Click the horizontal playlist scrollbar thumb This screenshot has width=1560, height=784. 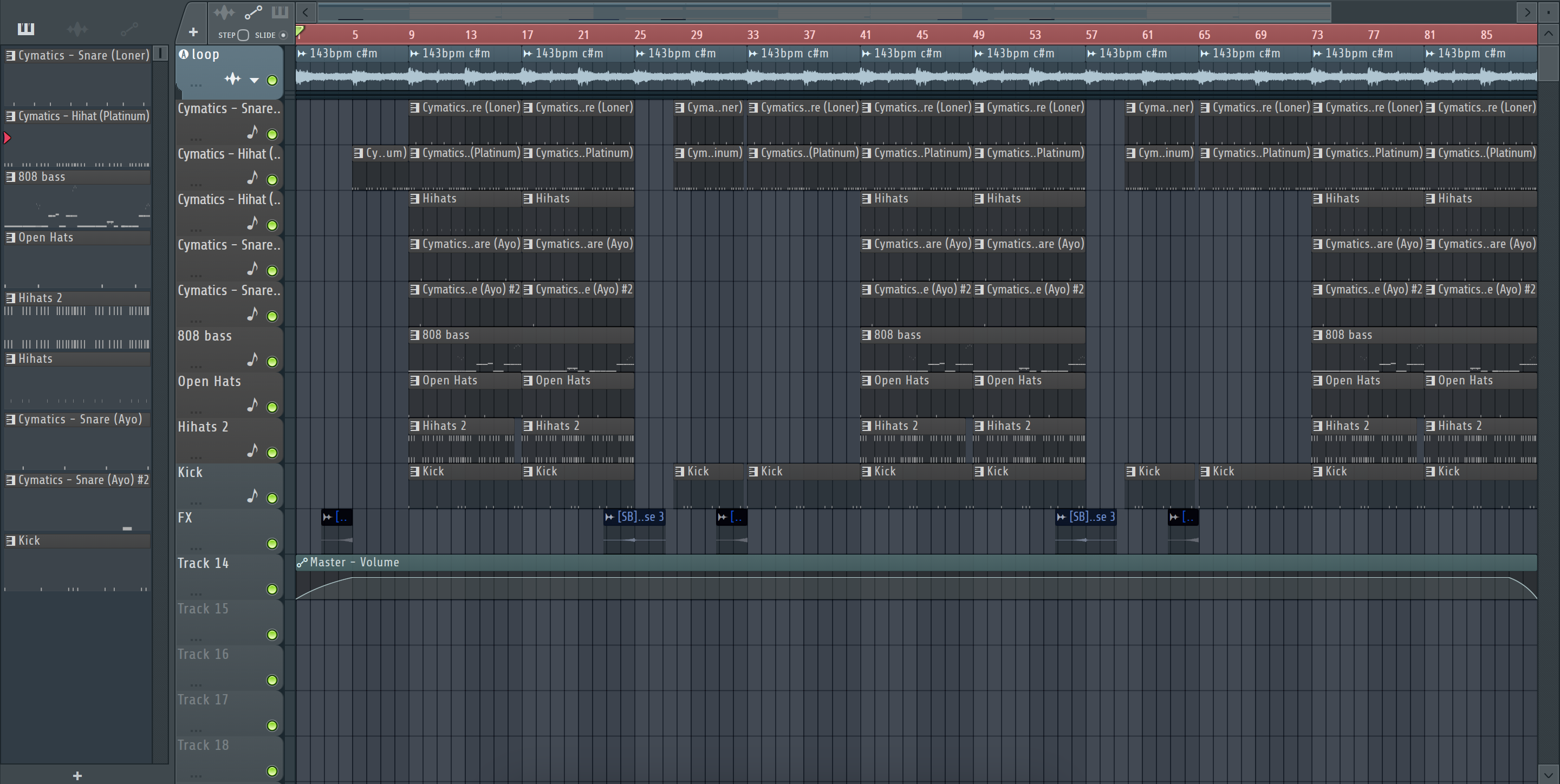click(x=824, y=11)
